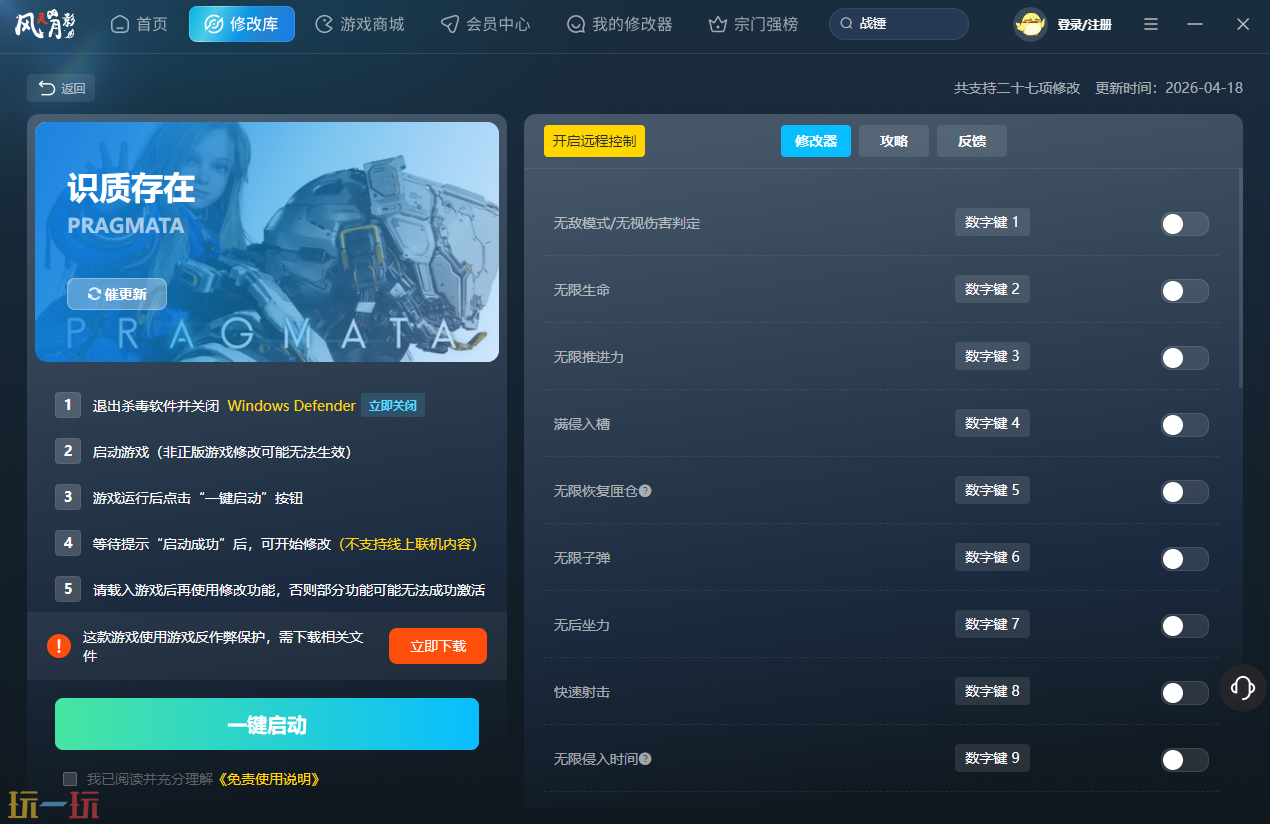Click hotkey 数字键 5 button

pos(992,490)
